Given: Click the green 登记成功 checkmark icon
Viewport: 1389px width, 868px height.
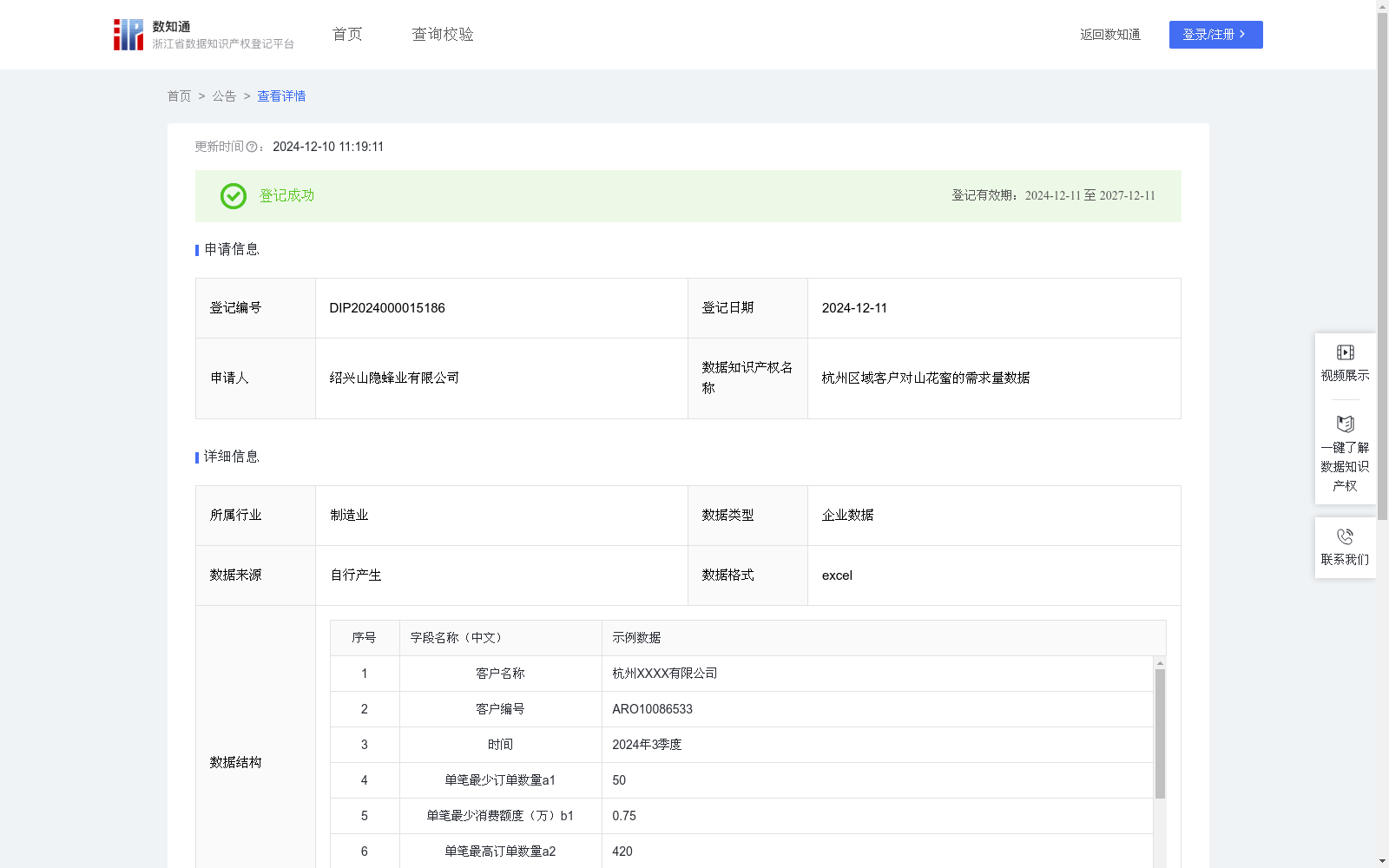Looking at the screenshot, I should [x=233, y=196].
